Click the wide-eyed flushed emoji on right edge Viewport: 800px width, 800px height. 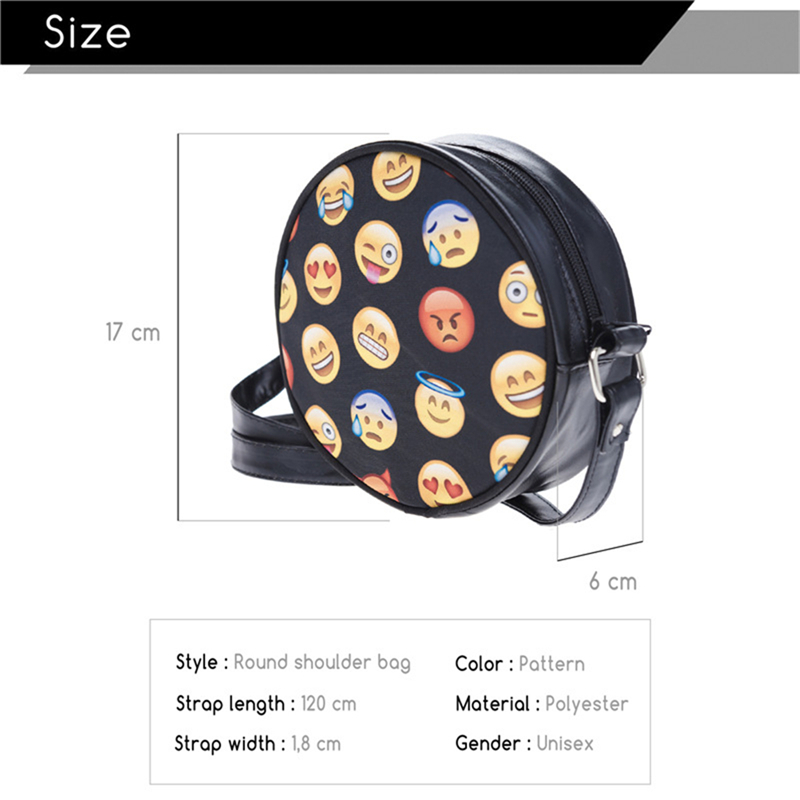522,294
